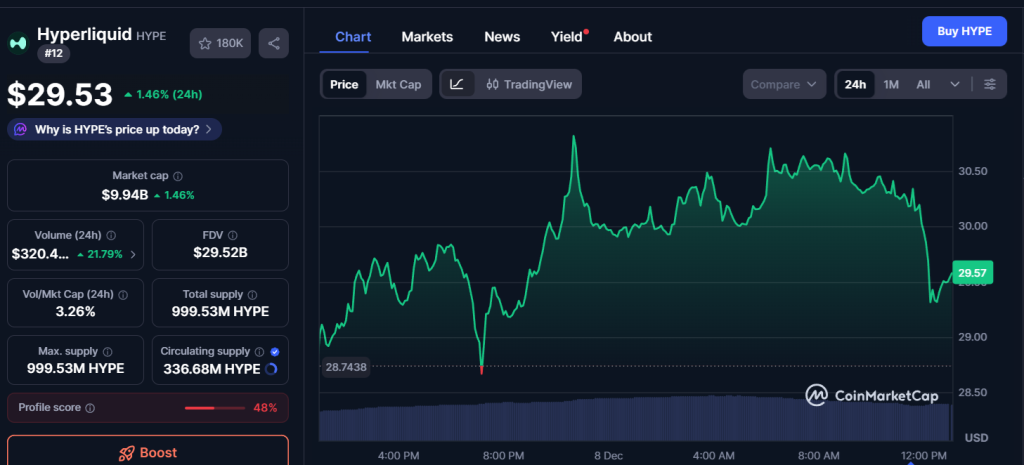The image size is (1024, 465).
Task: Click the Hyperliquid logo icon
Action: 18,43
